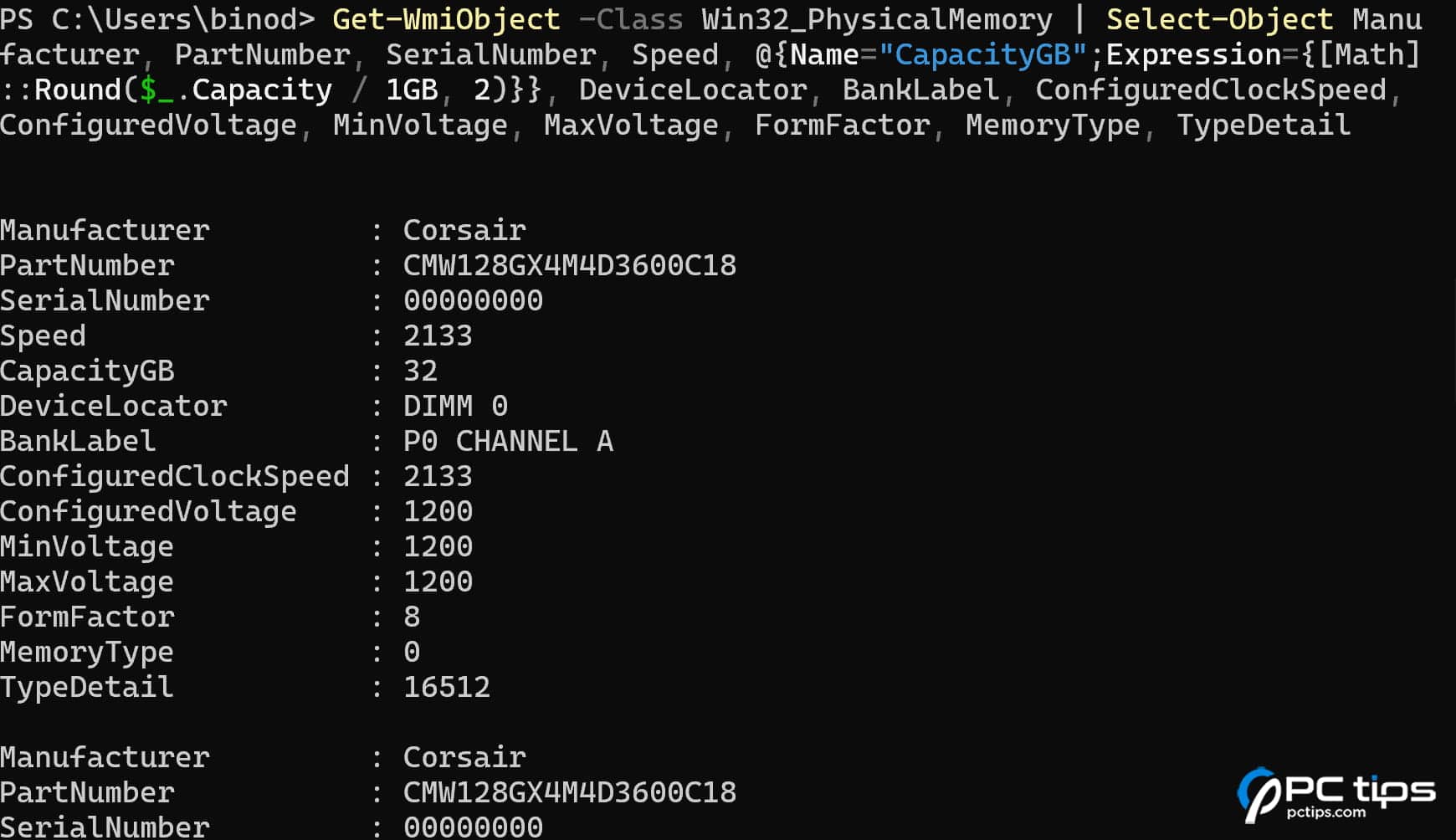Click the 1GB constant in command
Screen dimensions: 1456x840
[412, 90]
